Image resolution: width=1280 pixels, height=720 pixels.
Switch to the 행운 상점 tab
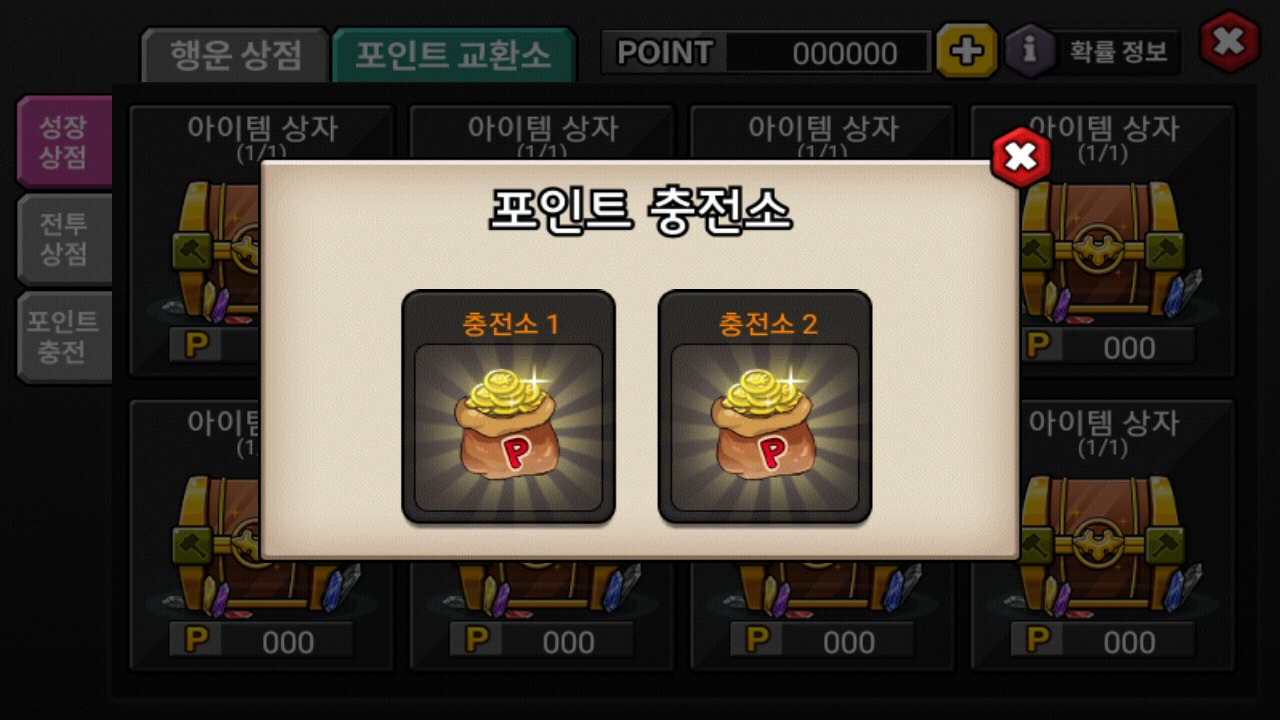pos(236,55)
